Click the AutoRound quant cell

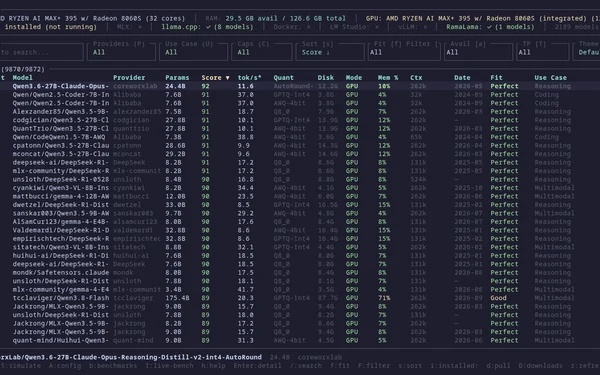point(293,86)
